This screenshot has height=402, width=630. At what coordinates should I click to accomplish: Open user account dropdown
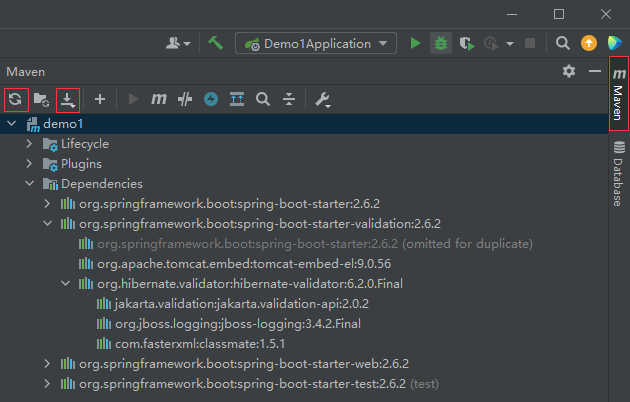point(178,43)
